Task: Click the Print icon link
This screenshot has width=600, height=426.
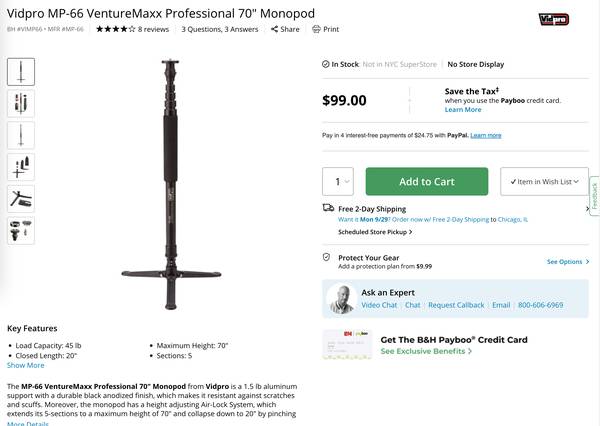Action: 325,29
